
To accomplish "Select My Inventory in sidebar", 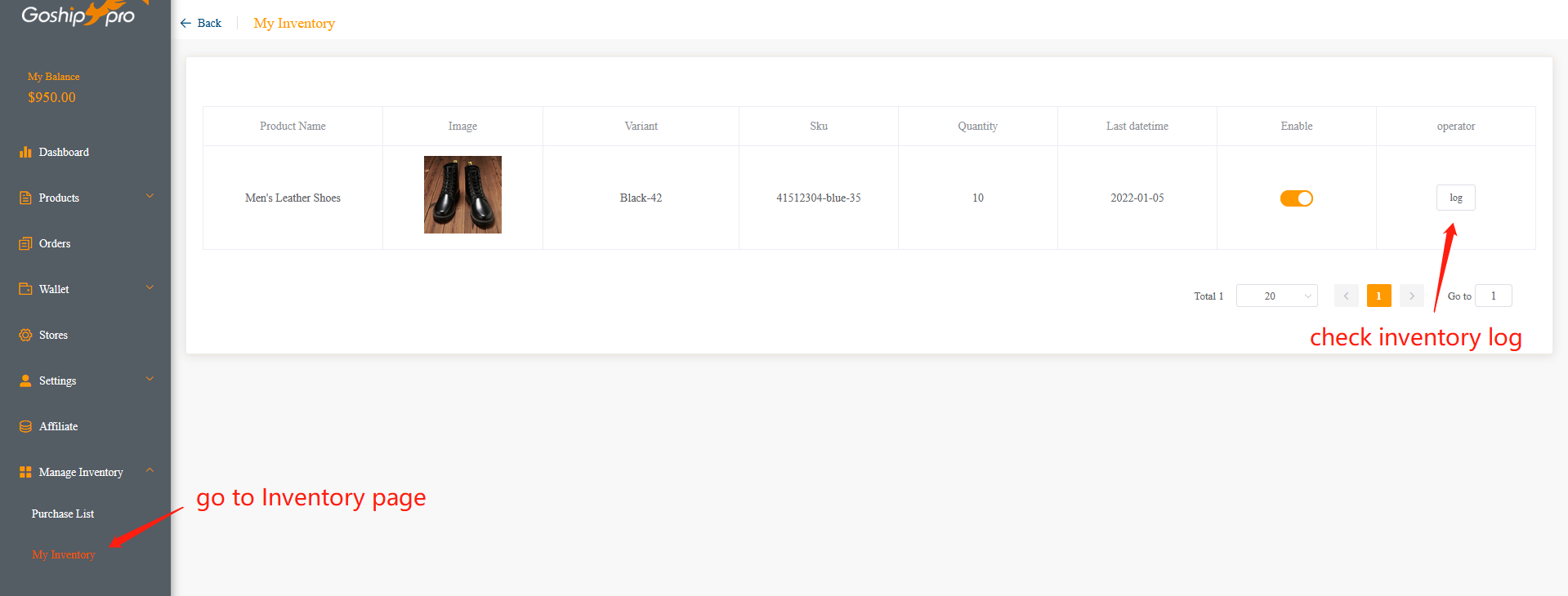I will pos(64,554).
